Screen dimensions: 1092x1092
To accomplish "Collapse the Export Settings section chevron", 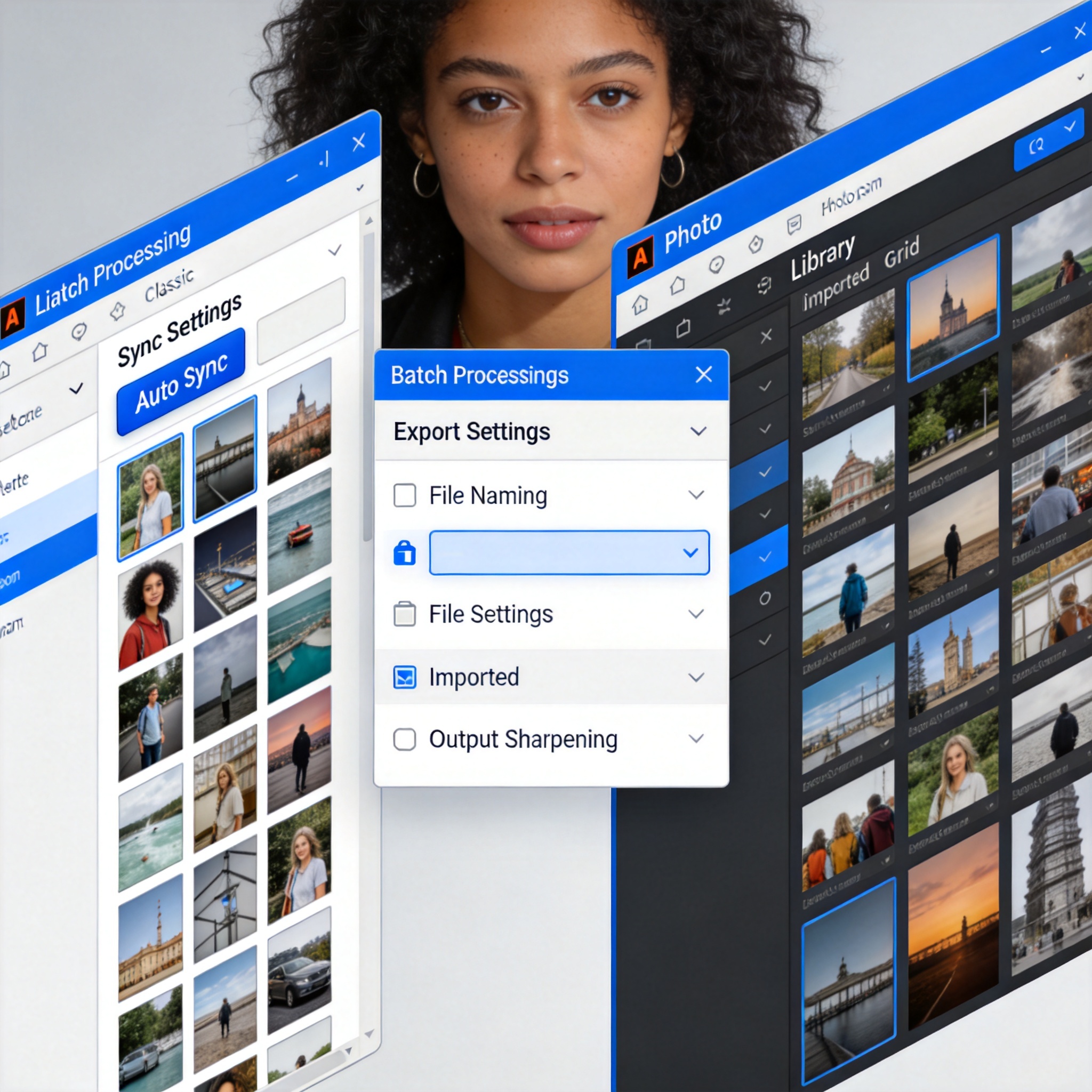I will pyautogui.click(x=698, y=431).
